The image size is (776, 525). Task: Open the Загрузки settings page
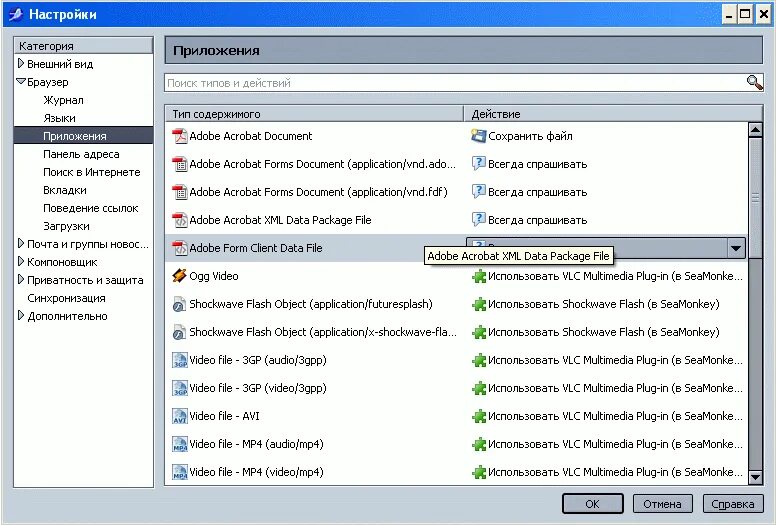pyautogui.click(x=66, y=226)
